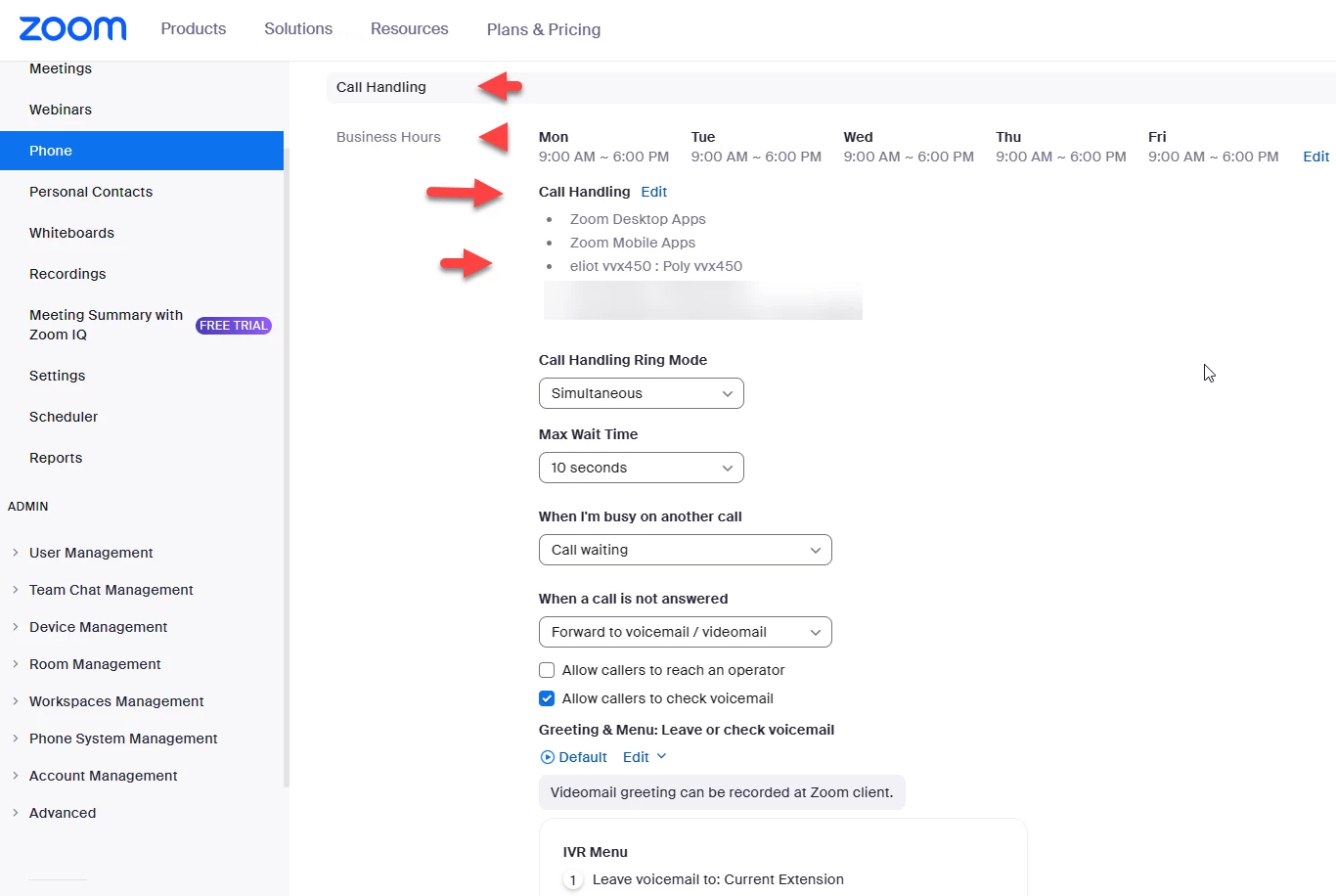Enable Allow callers to reach an operator
Screen dimensions: 1336x896
point(547,670)
